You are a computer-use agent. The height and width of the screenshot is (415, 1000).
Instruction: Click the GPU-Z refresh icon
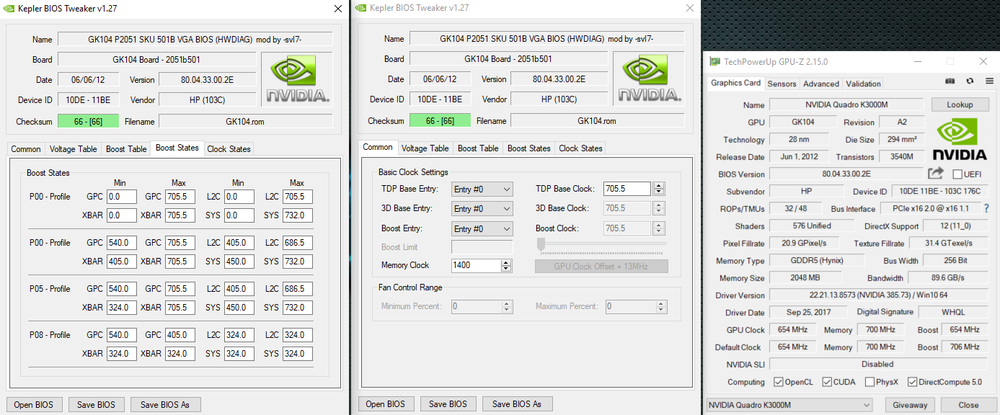pos(968,83)
